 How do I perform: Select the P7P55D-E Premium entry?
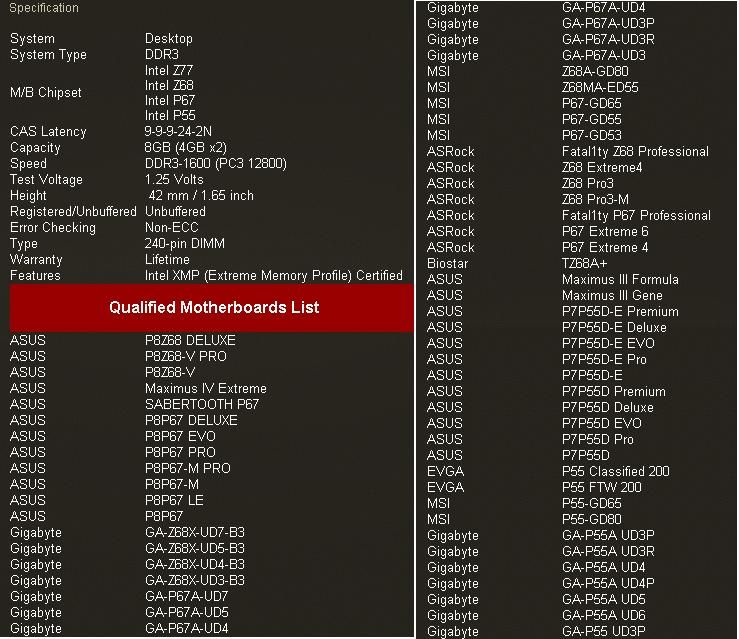pyautogui.click(x=620, y=312)
